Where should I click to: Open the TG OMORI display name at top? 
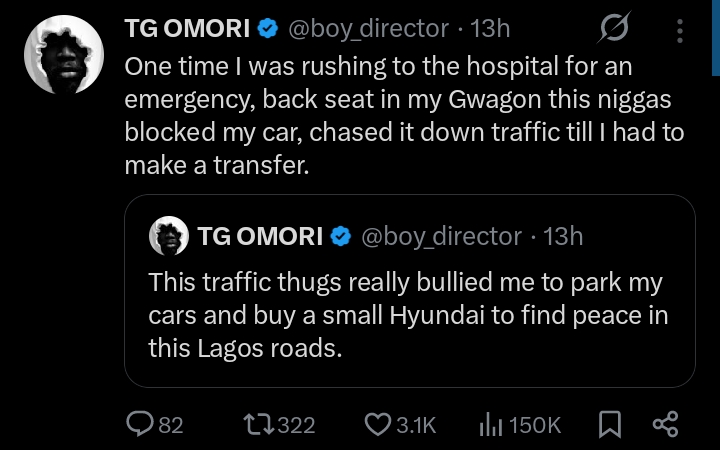(x=185, y=29)
